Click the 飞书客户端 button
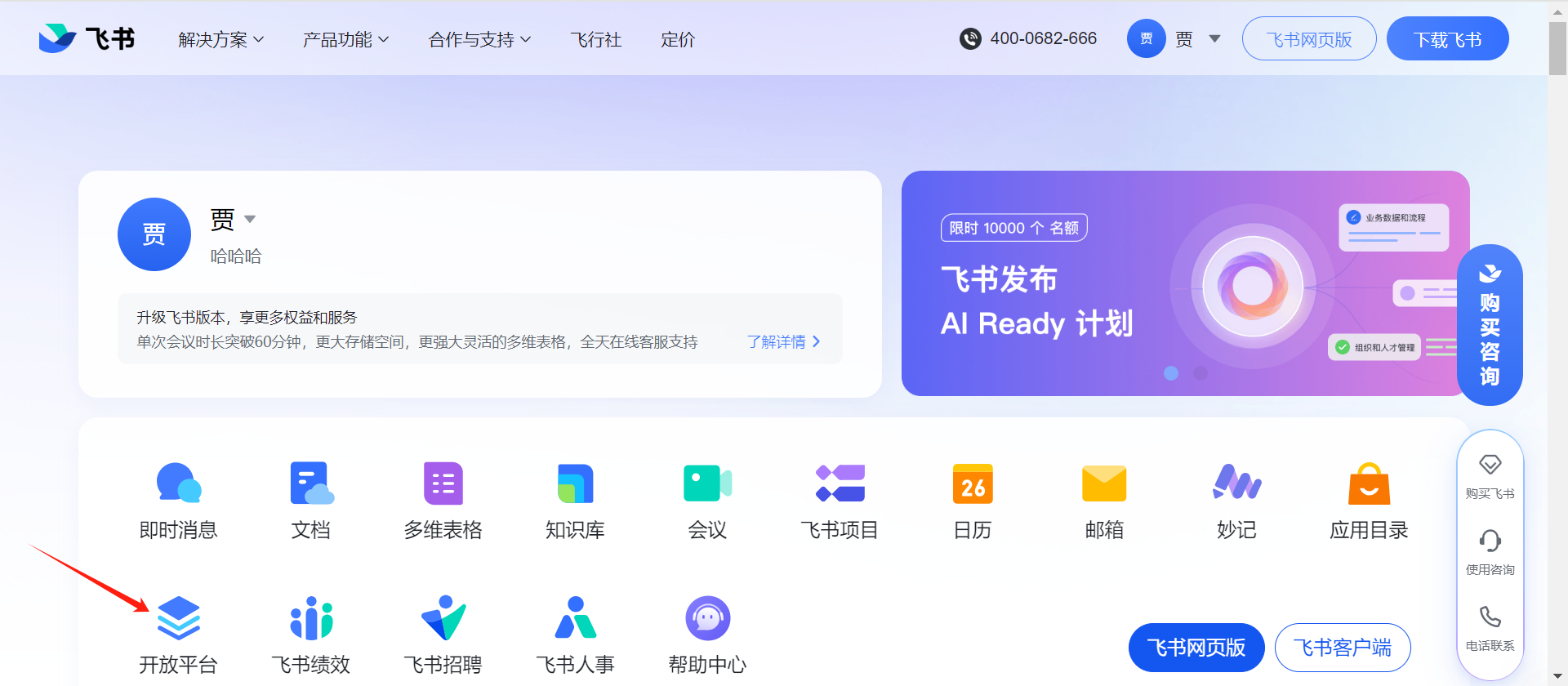Viewport: 1568px width, 686px height. tap(1343, 648)
